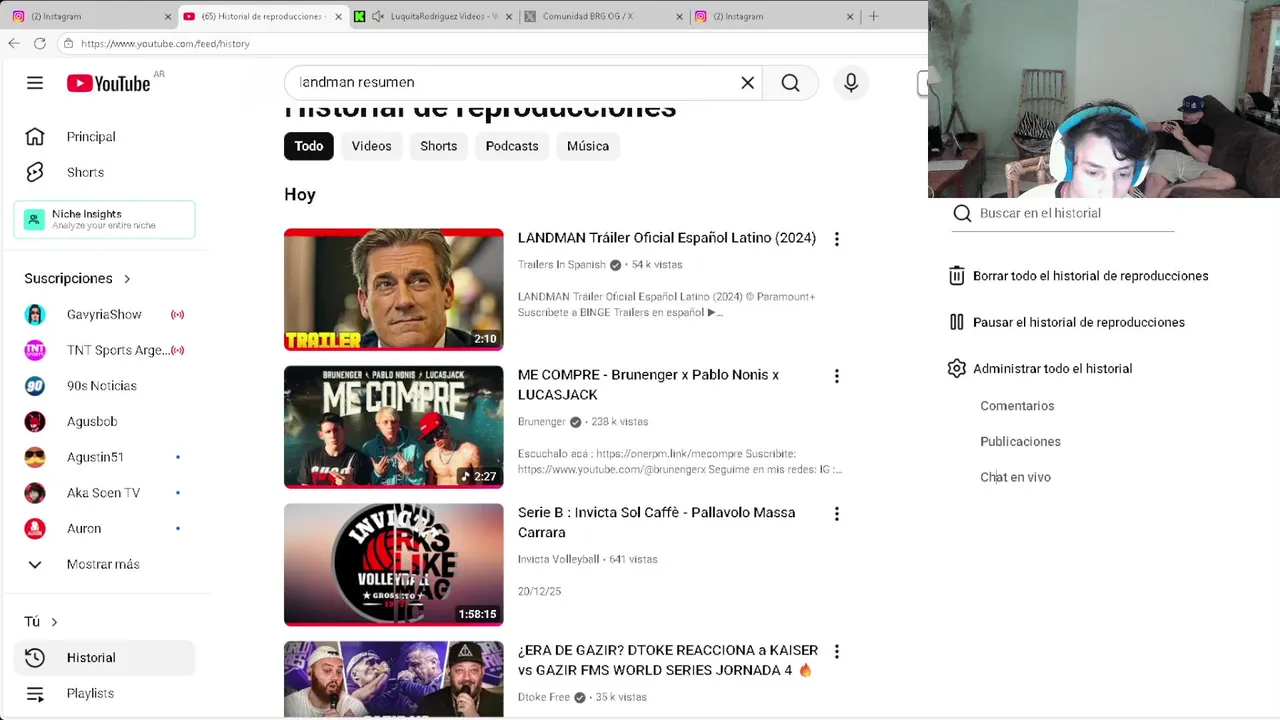The width and height of the screenshot is (1280, 720).
Task: Clear the search box with the X icon
Action: pyautogui.click(x=747, y=83)
